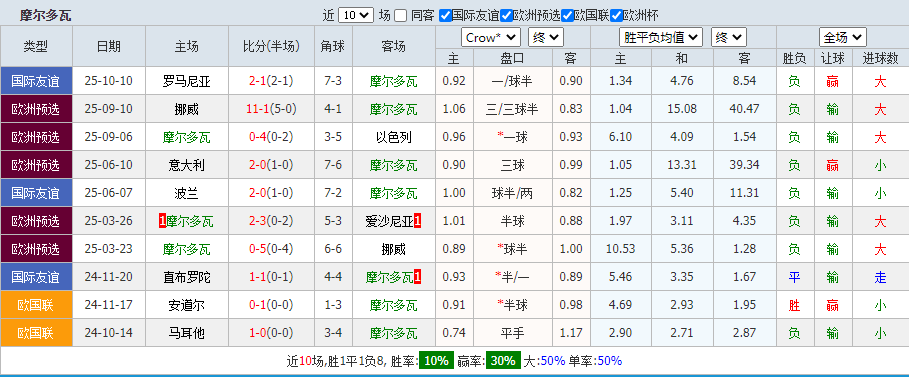Select the 盘口 column header
Viewport: 909px width, 377px height.
(512, 58)
